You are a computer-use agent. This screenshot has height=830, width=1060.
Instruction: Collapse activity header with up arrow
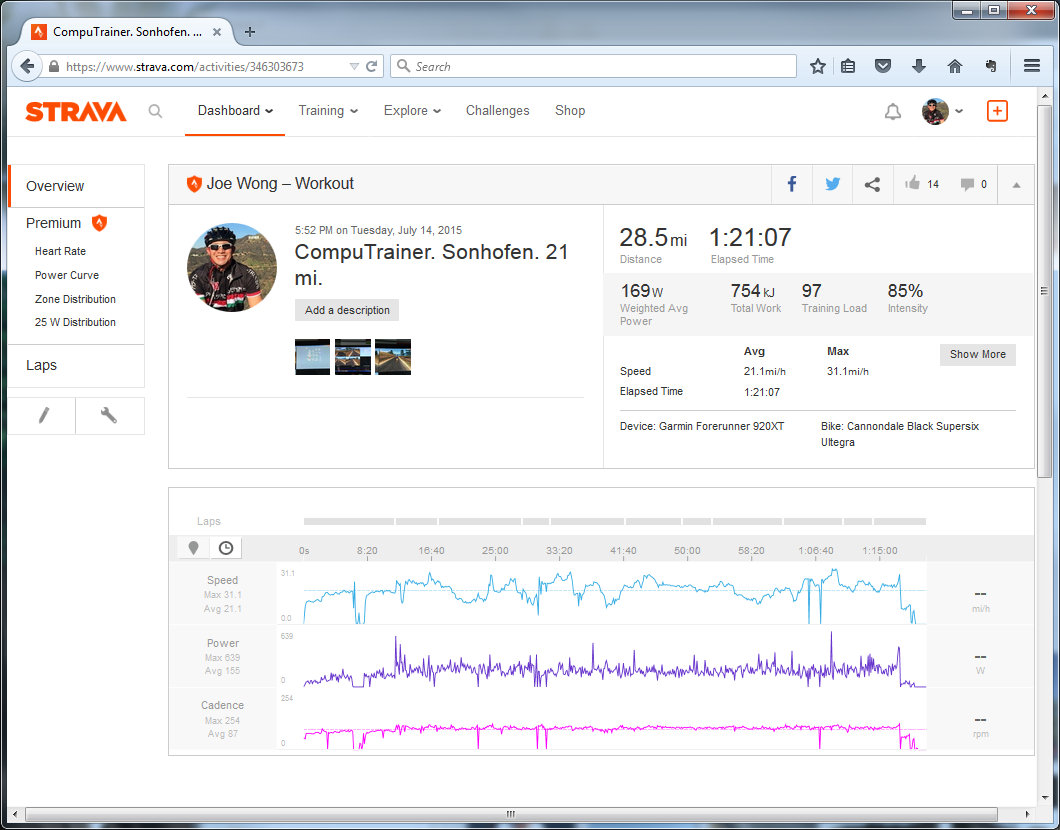(1016, 184)
